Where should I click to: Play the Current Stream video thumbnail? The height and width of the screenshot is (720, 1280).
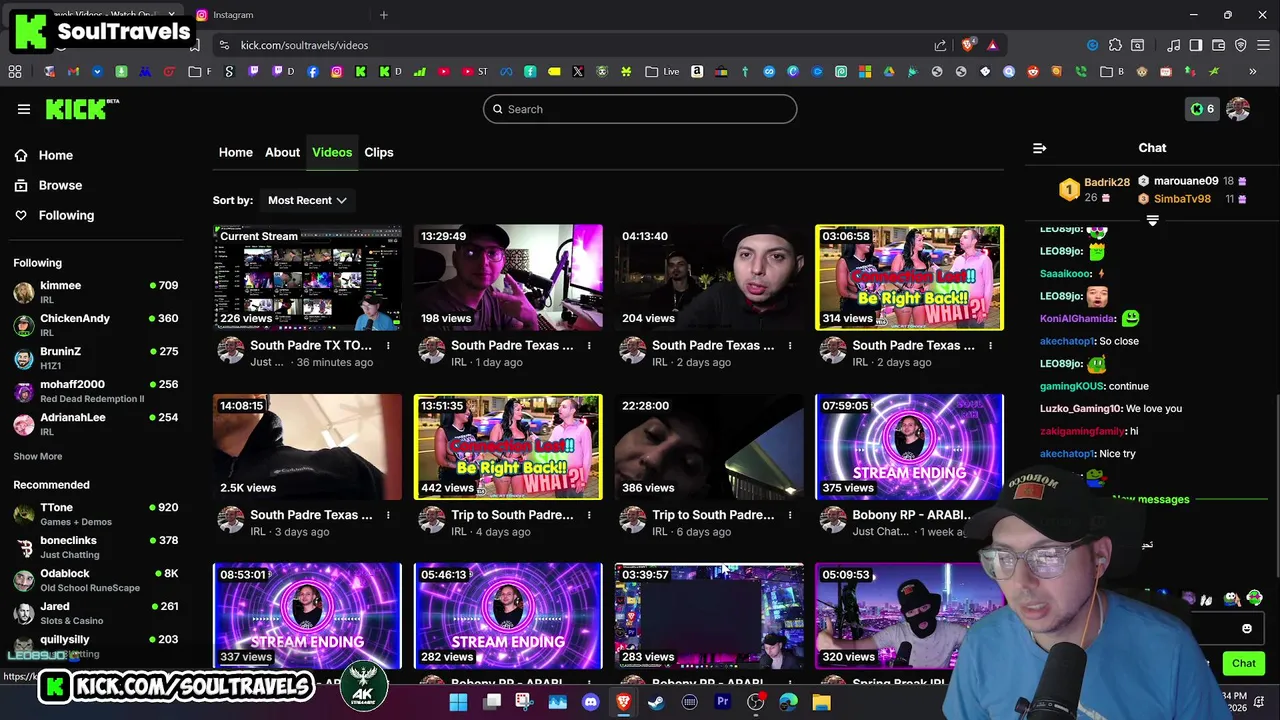click(307, 277)
